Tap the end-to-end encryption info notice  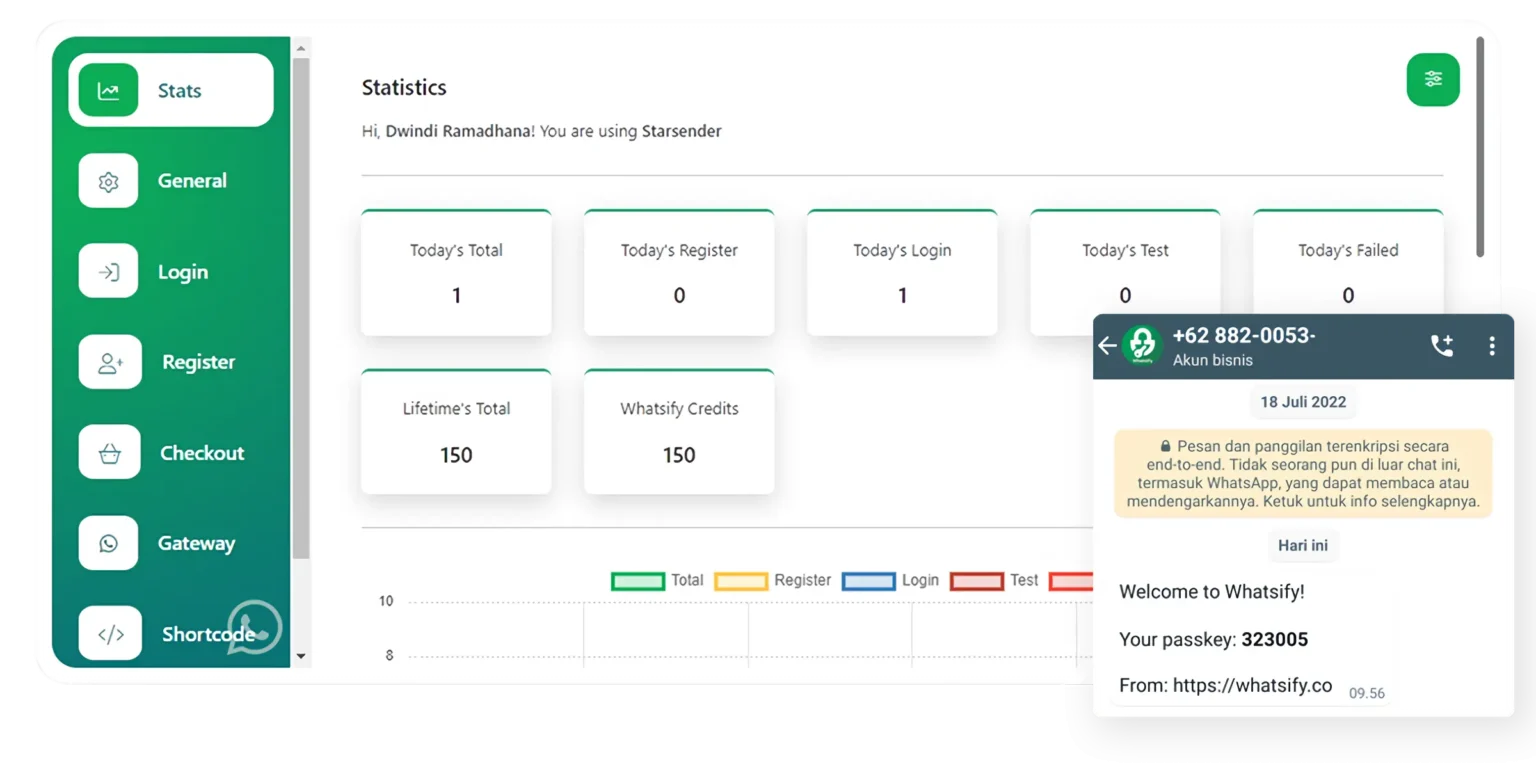coord(1303,474)
